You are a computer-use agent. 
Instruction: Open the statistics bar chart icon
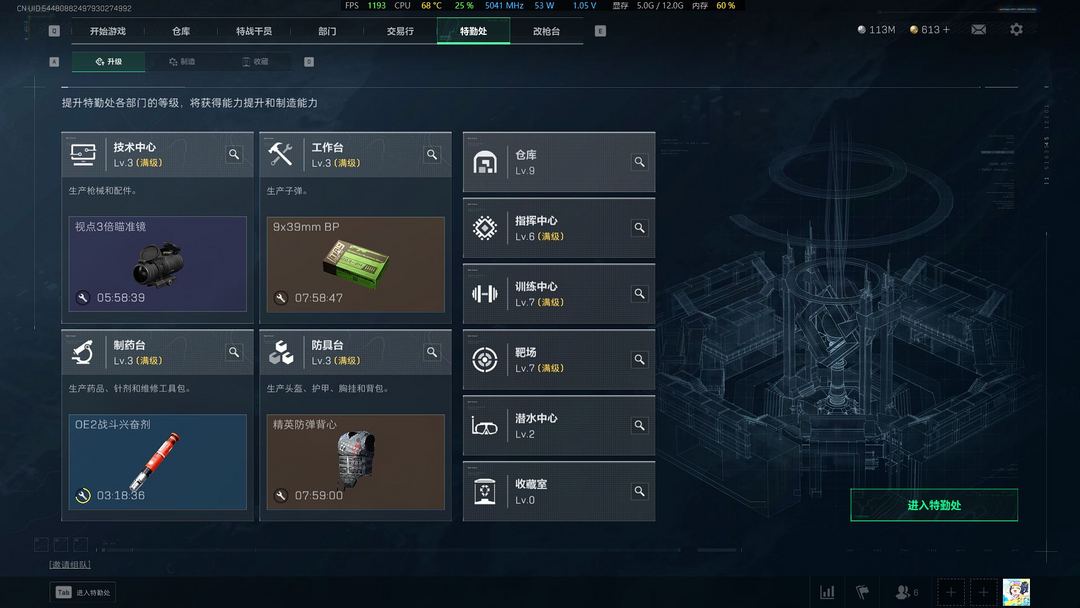point(827,592)
